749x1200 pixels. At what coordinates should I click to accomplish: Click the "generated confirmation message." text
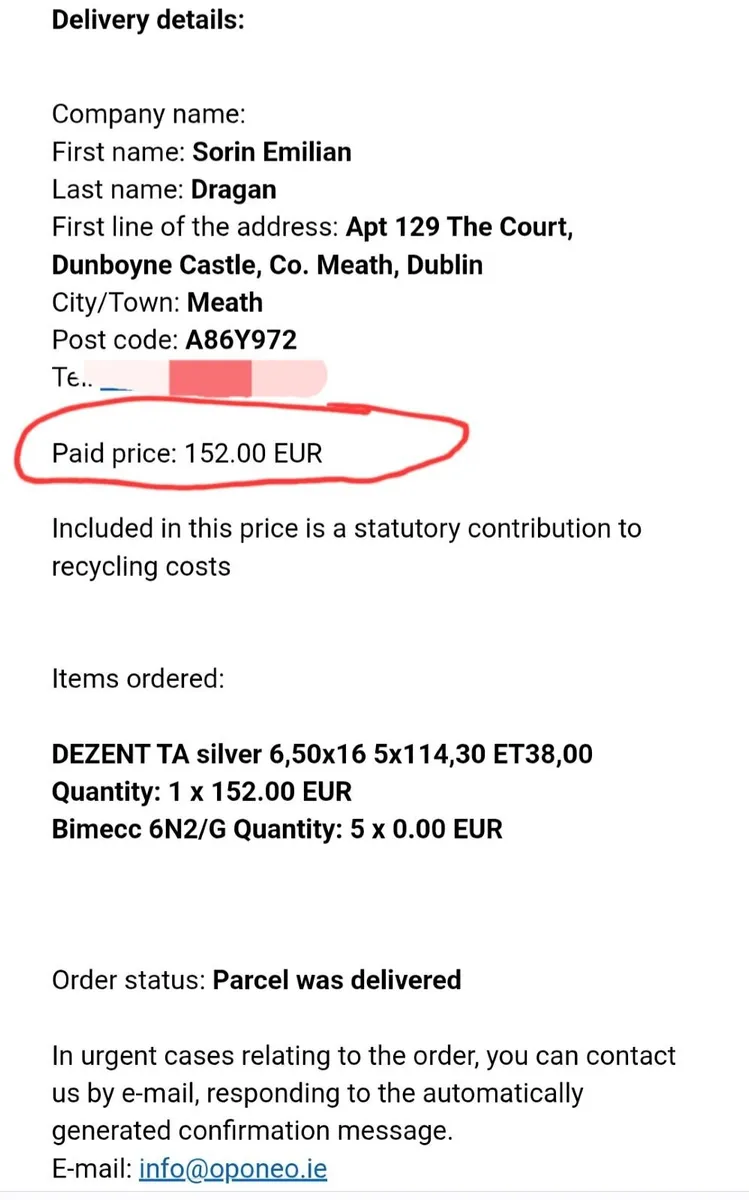252,1131
